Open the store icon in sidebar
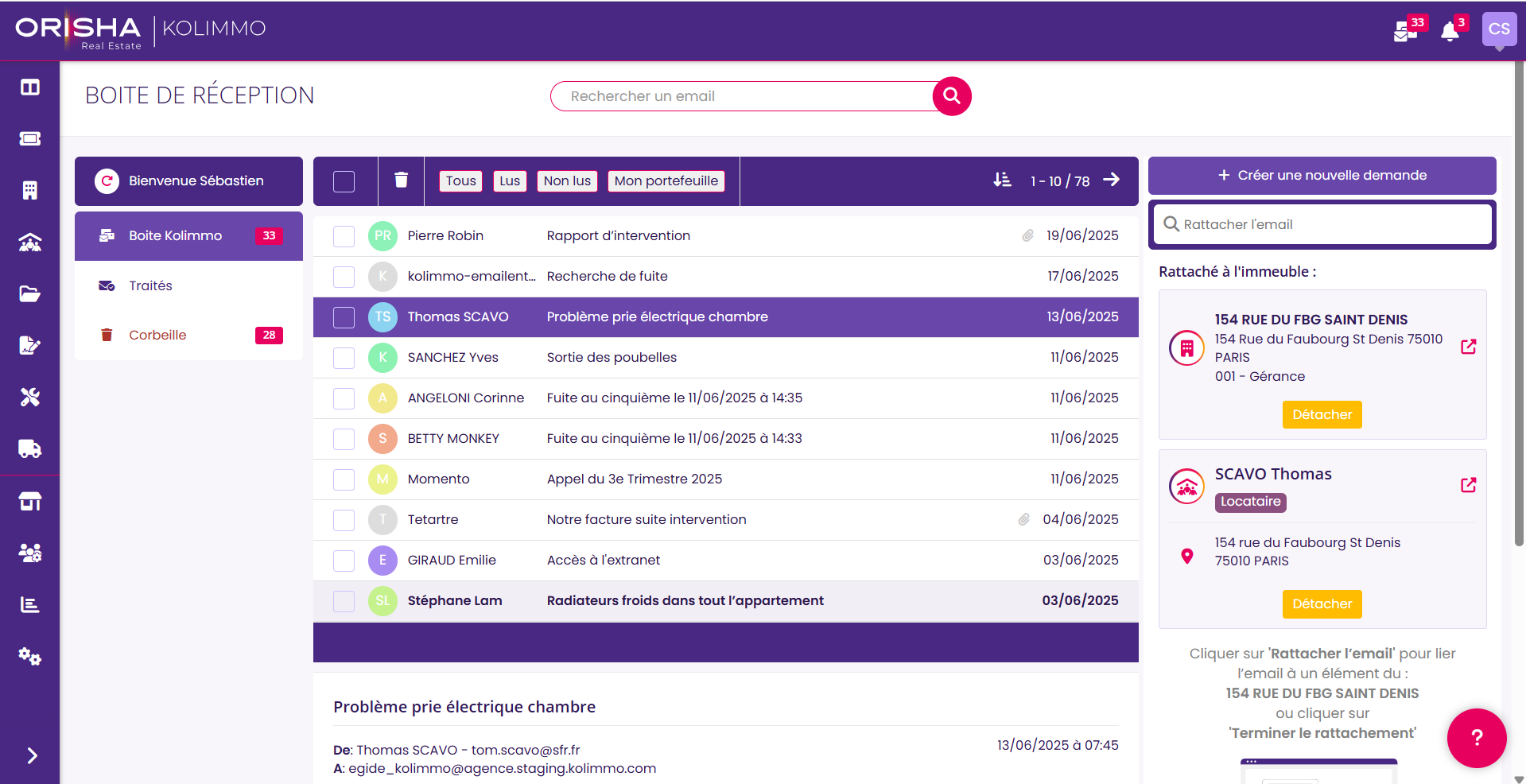Screen dimensions: 1526x784 point(30,502)
